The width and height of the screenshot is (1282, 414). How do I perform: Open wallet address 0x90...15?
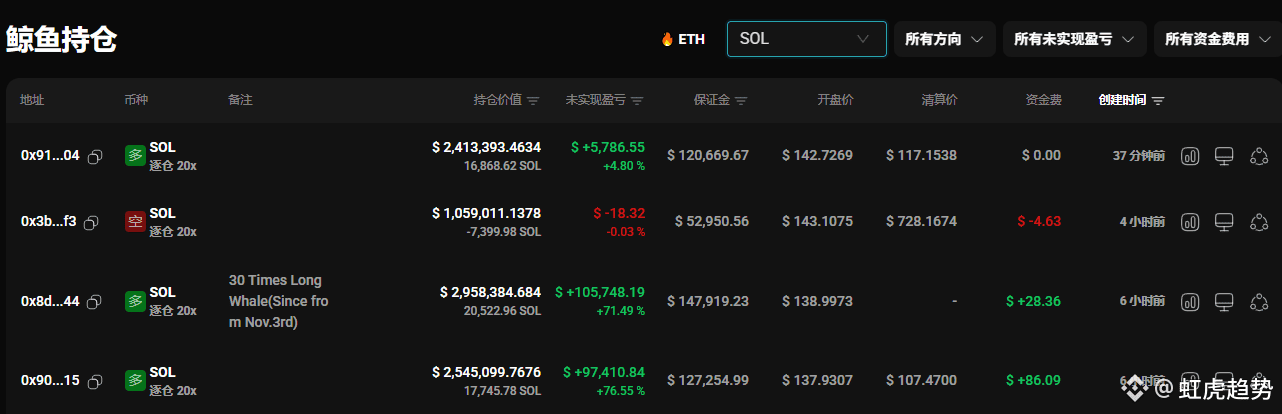coord(50,380)
